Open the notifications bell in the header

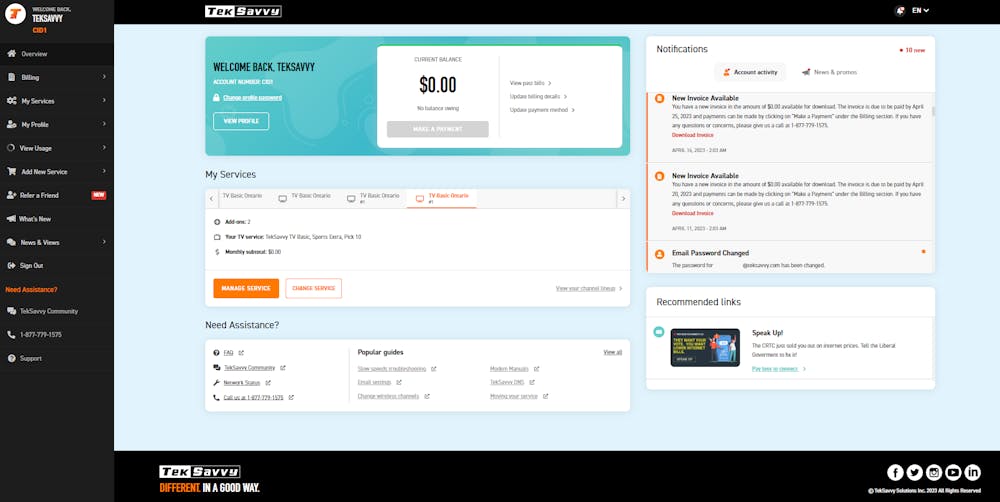[900, 11]
